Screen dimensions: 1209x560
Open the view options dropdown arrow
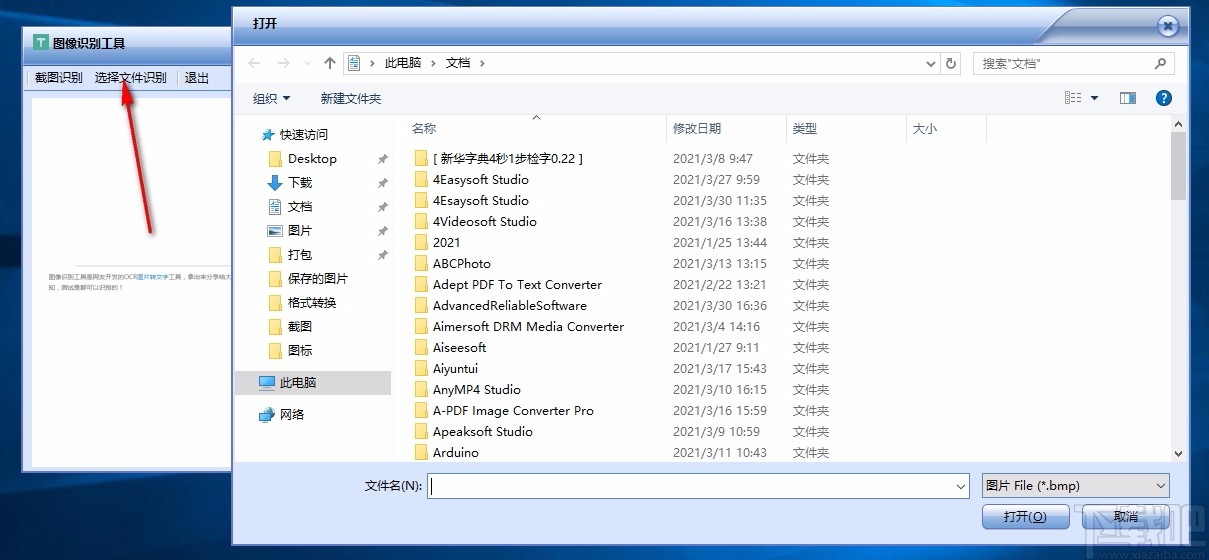pos(1094,98)
